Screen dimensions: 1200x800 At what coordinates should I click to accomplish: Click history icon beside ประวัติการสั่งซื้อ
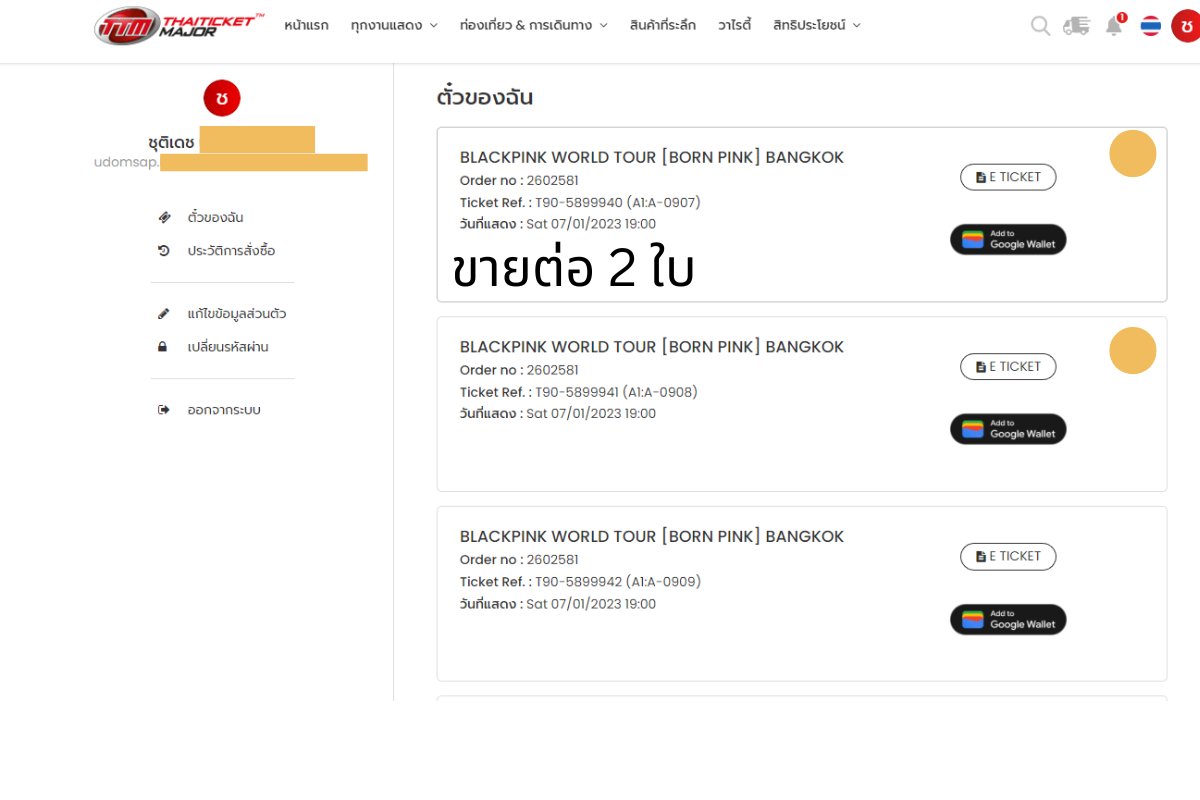pyautogui.click(x=164, y=250)
